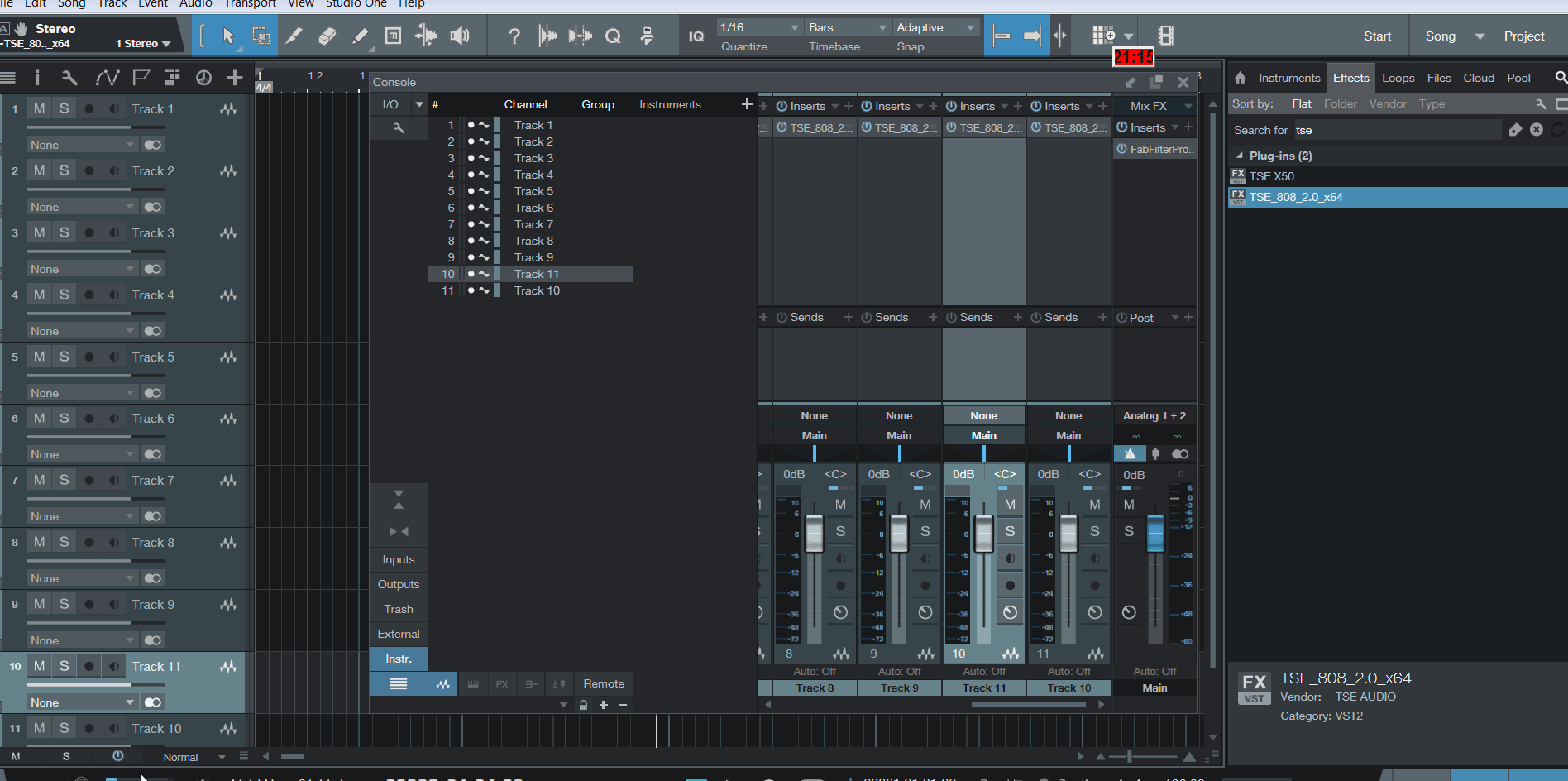Go to the Start page
Image resolution: width=1568 pixels, height=781 pixels.
[x=1377, y=36]
